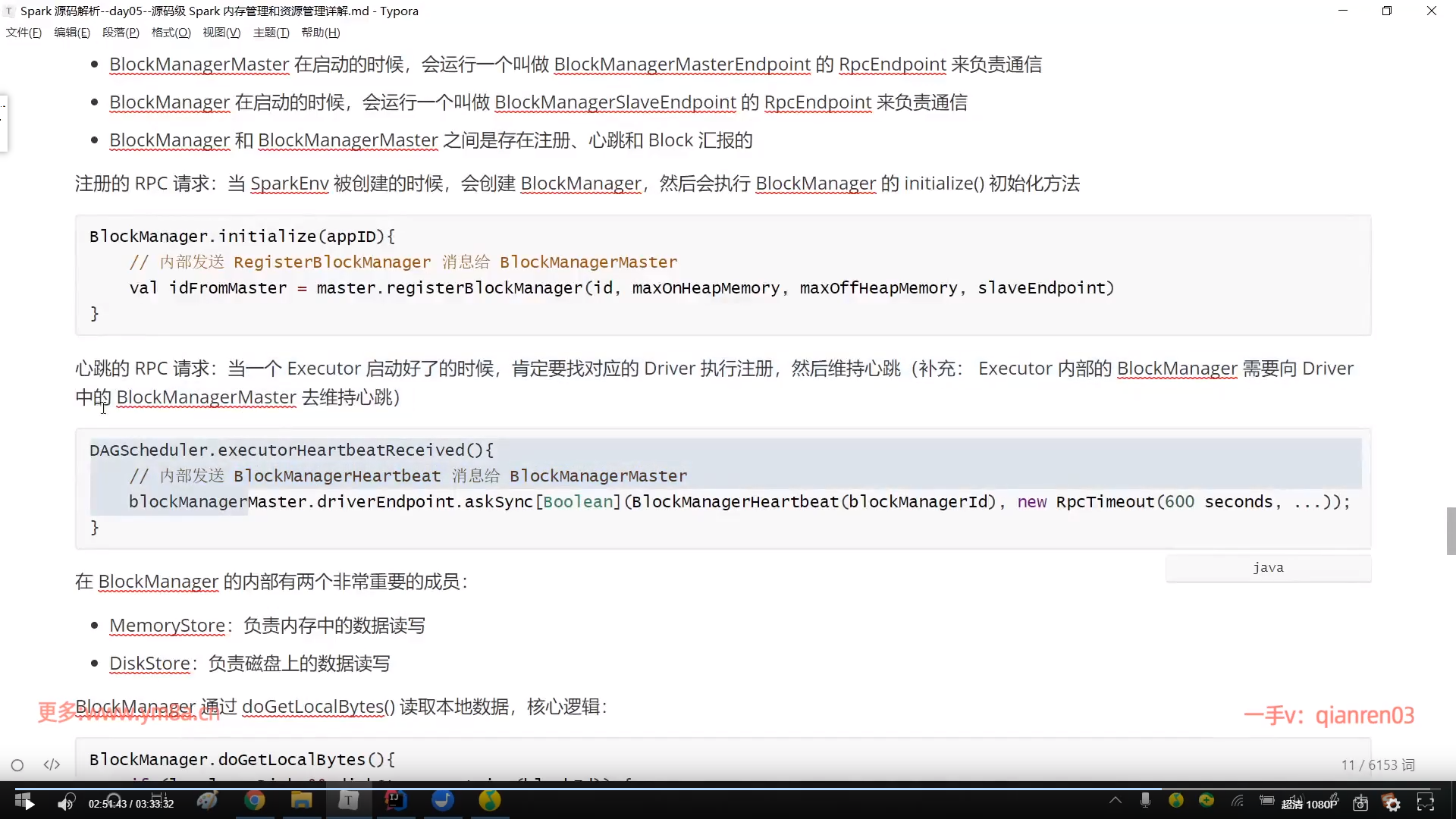Open File Explorer taskbar icon
Image resolution: width=1456 pixels, height=819 pixels.
301,801
